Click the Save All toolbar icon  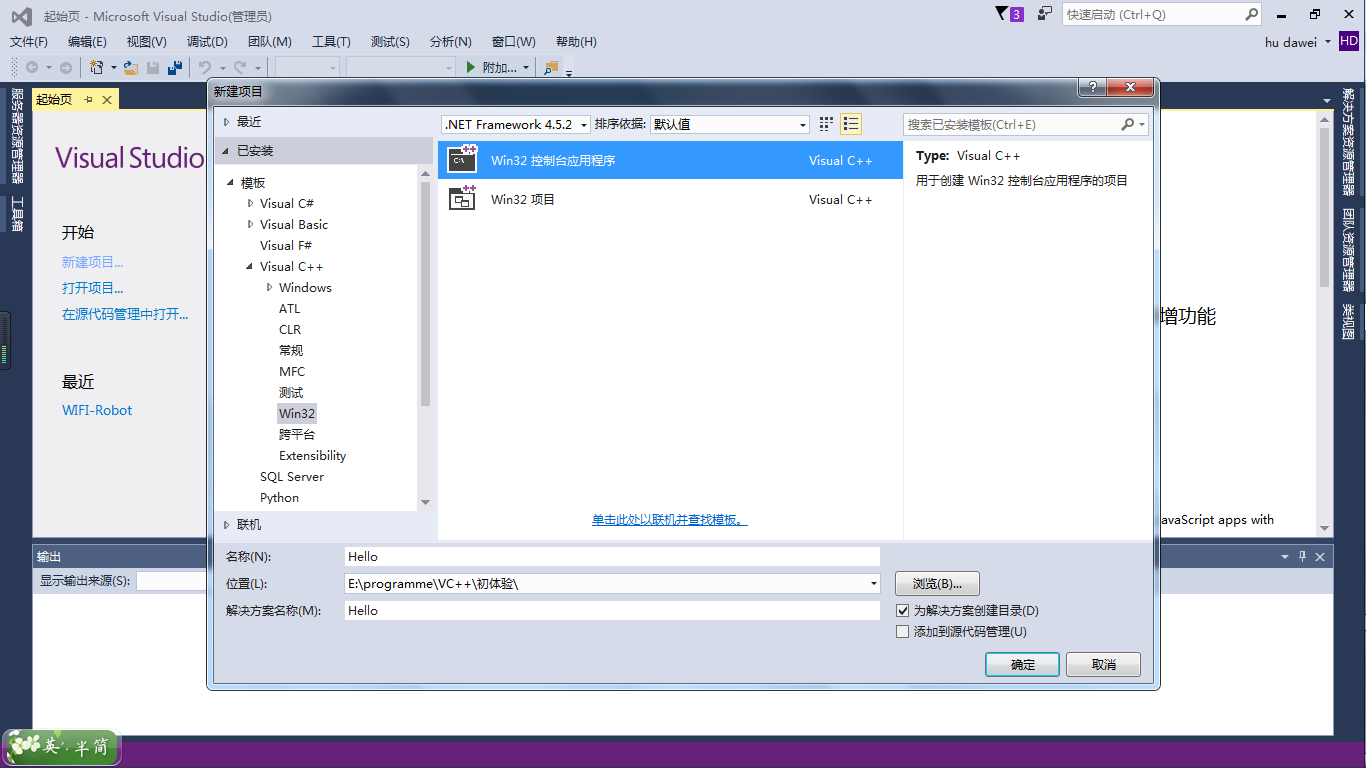click(175, 67)
